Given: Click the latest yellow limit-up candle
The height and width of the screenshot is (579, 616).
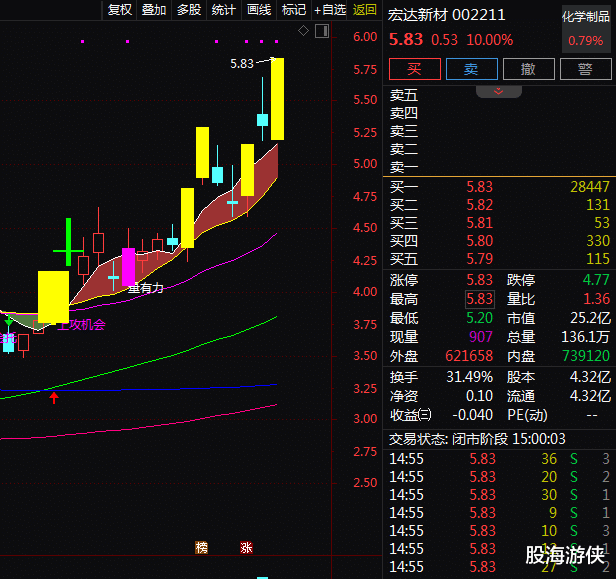Looking at the screenshot, I should (277, 99).
